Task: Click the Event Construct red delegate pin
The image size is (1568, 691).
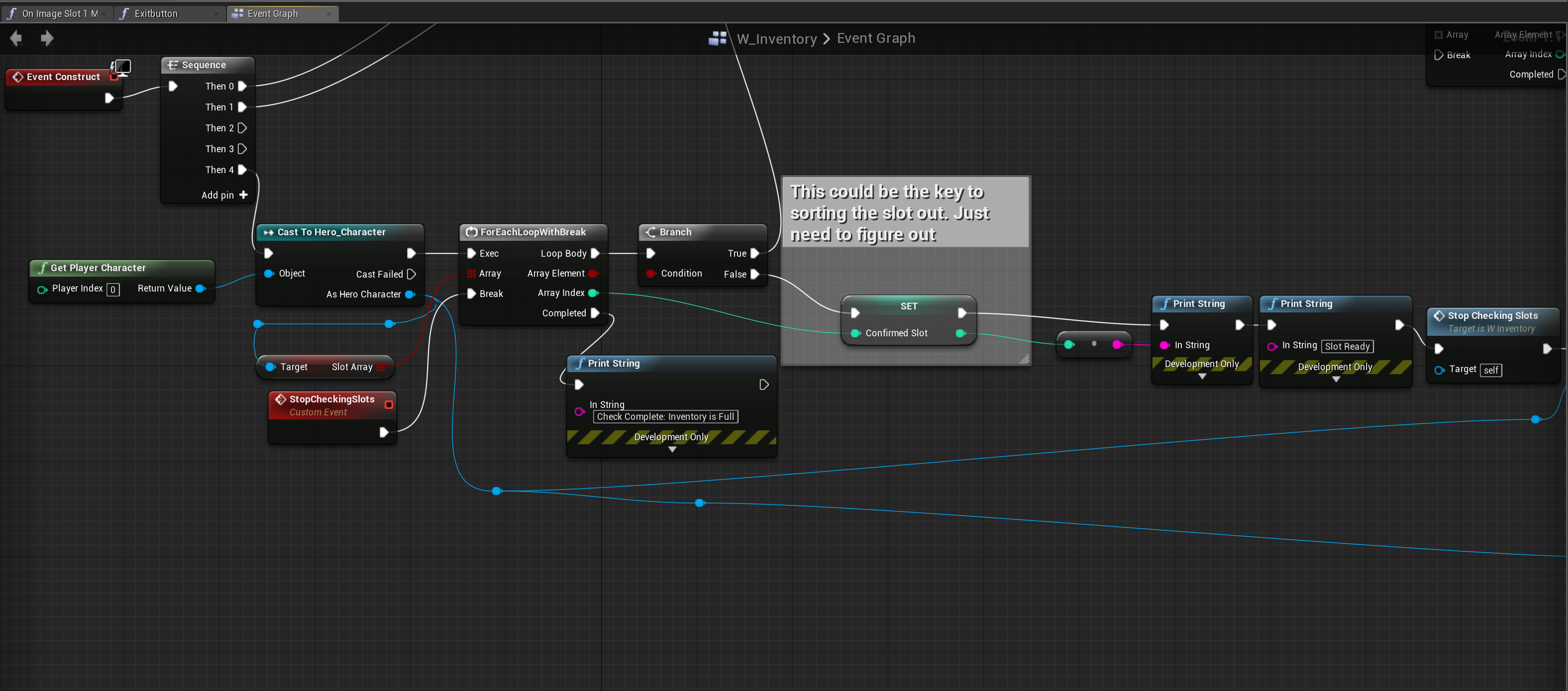Action: coord(114,77)
